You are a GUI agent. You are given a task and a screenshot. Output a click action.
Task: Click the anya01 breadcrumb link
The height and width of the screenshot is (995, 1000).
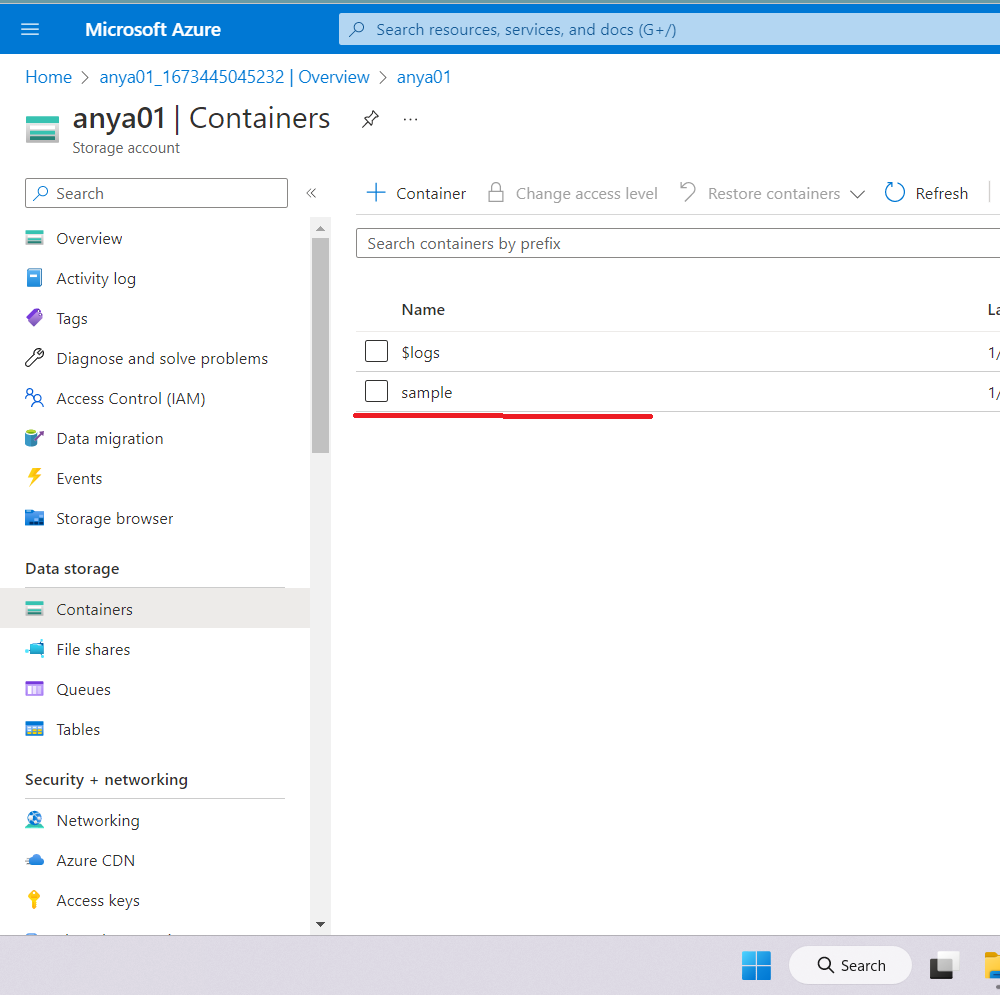click(x=424, y=77)
